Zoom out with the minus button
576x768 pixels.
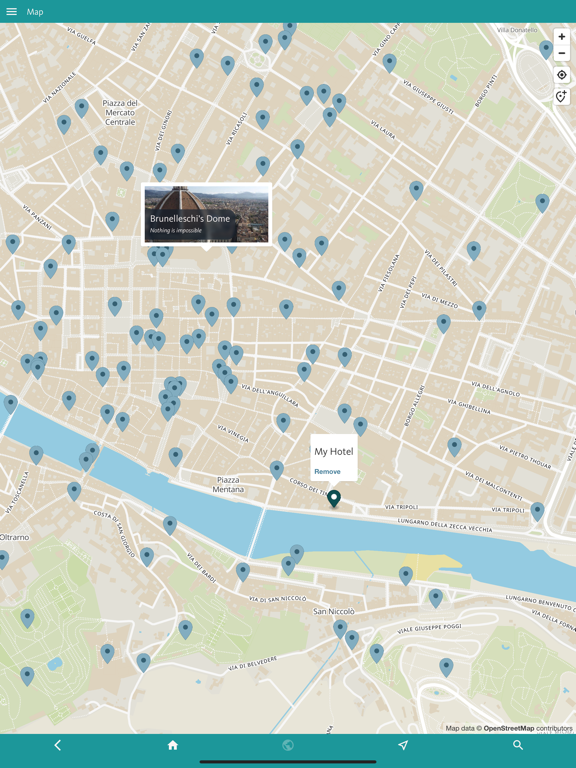[x=561, y=53]
